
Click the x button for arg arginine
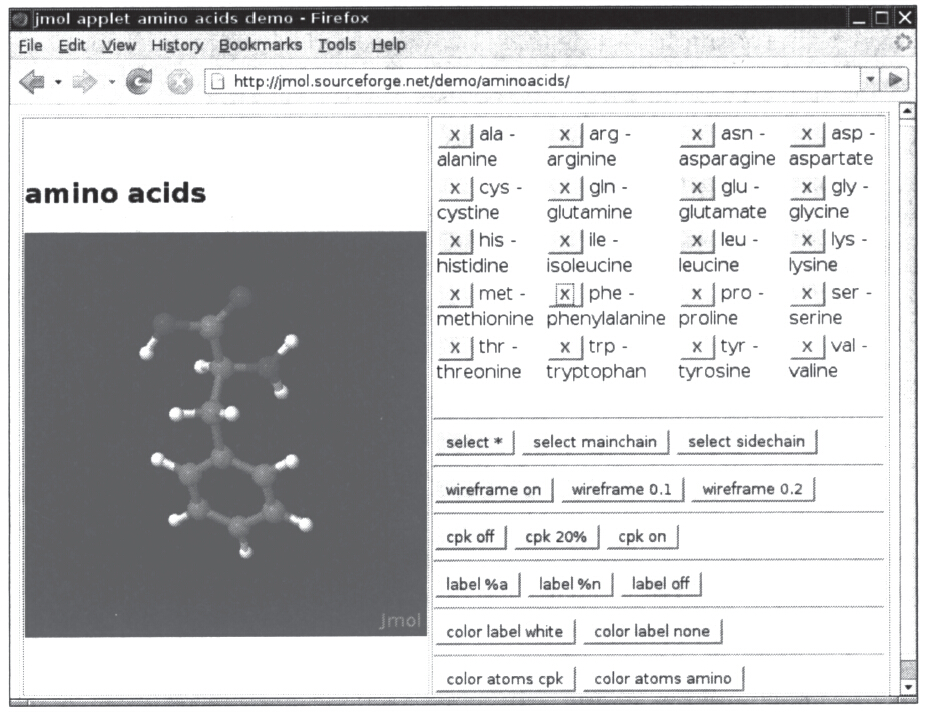click(565, 135)
